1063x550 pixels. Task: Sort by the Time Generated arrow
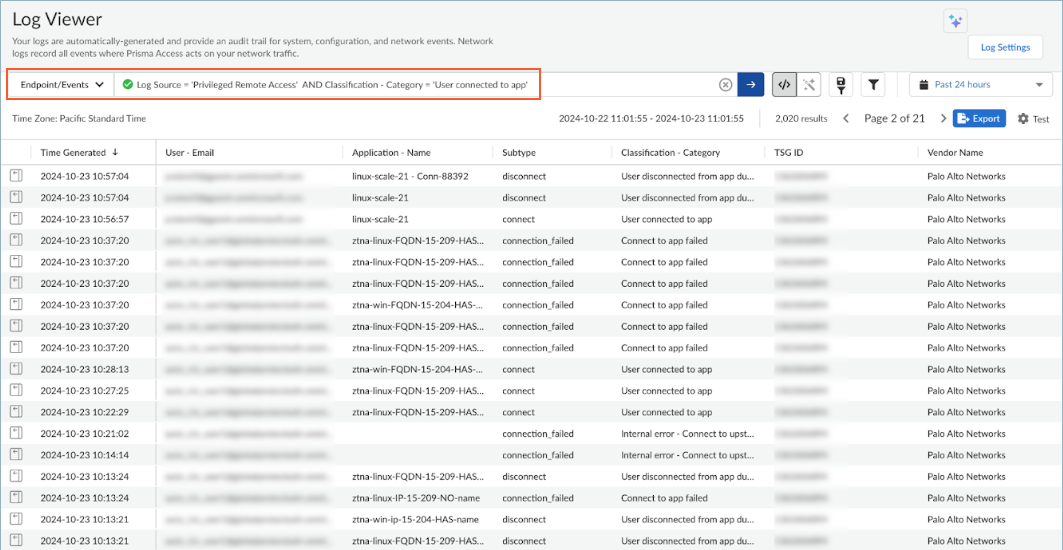coord(115,153)
